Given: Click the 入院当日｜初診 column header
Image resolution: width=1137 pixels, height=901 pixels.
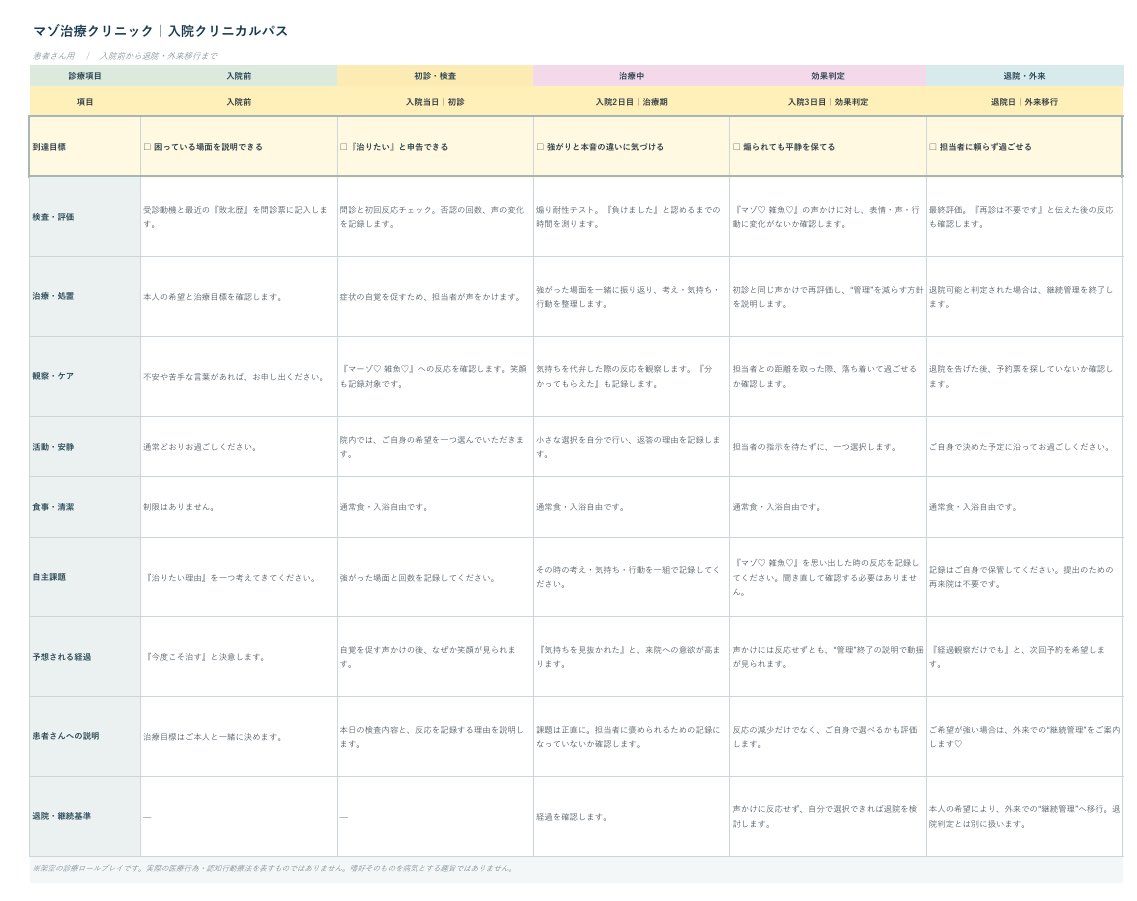Looking at the screenshot, I should (435, 102).
